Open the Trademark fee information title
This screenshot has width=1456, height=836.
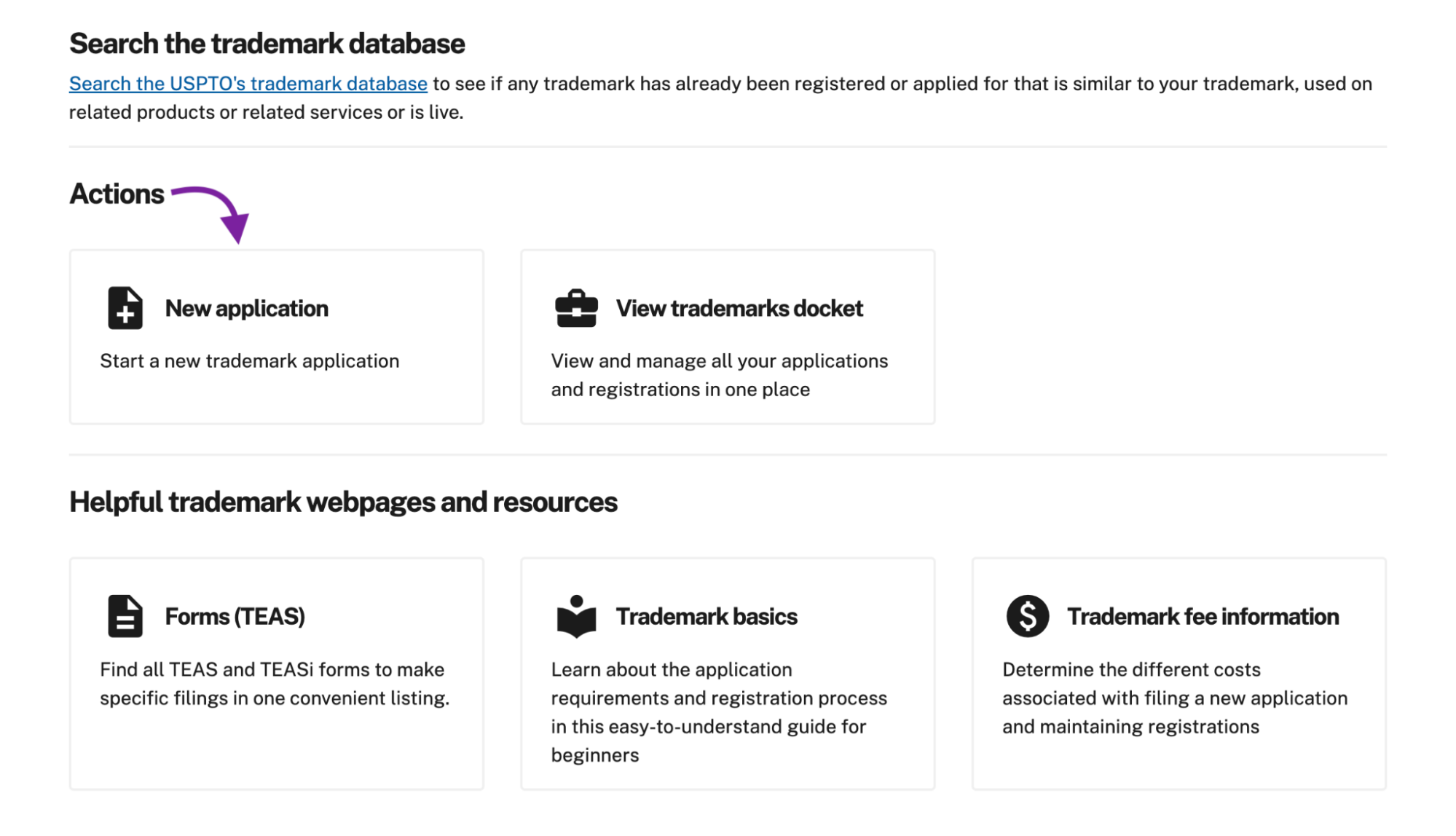coord(1203,617)
